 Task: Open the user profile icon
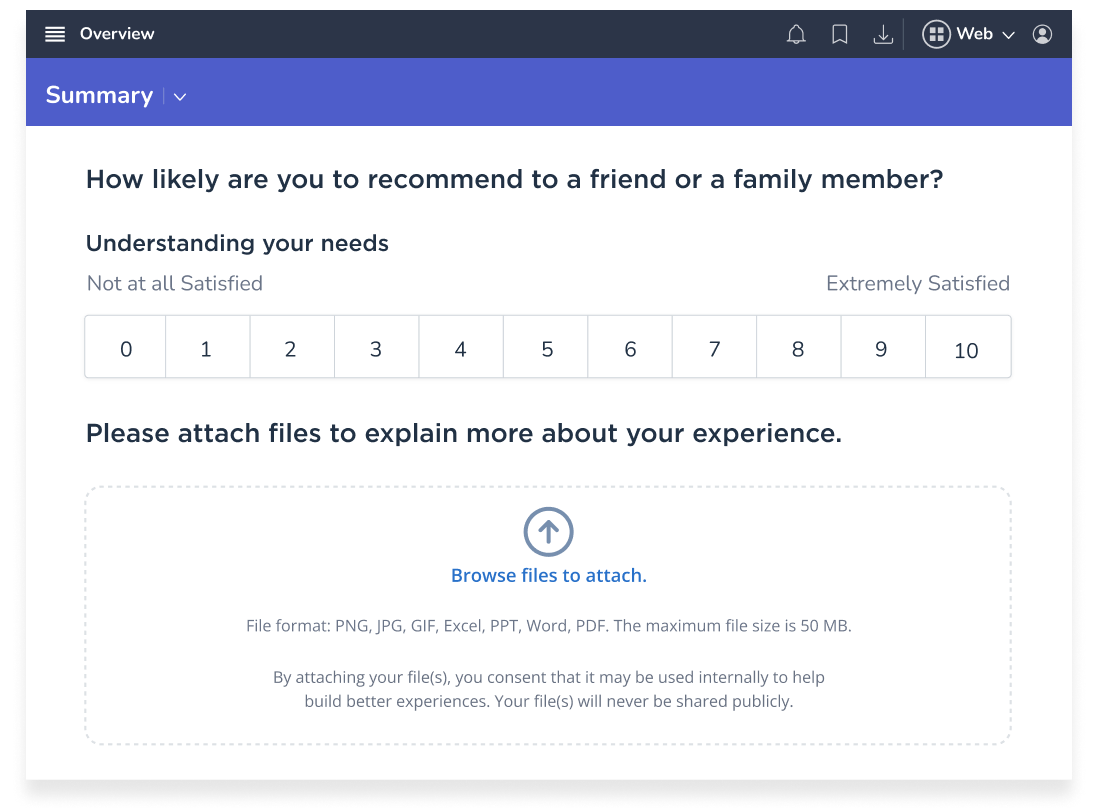[1042, 34]
